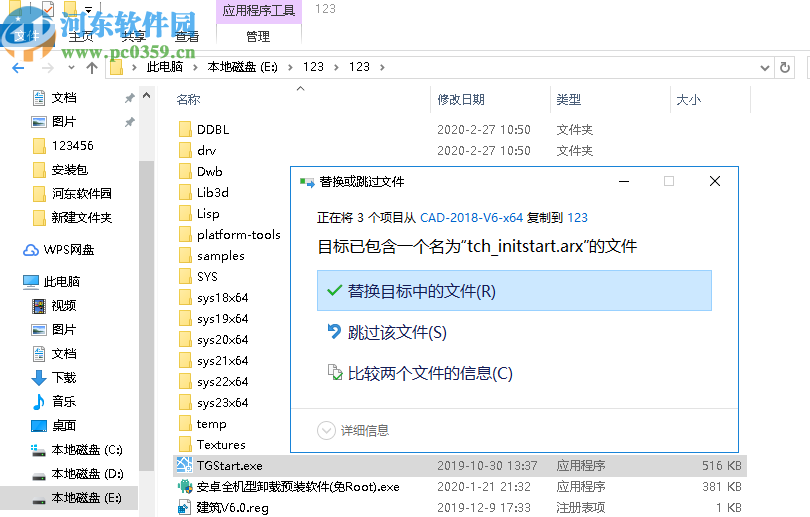Open WPS网盘 cloud icon in sidebar
The height and width of the screenshot is (517, 810).
(31, 250)
